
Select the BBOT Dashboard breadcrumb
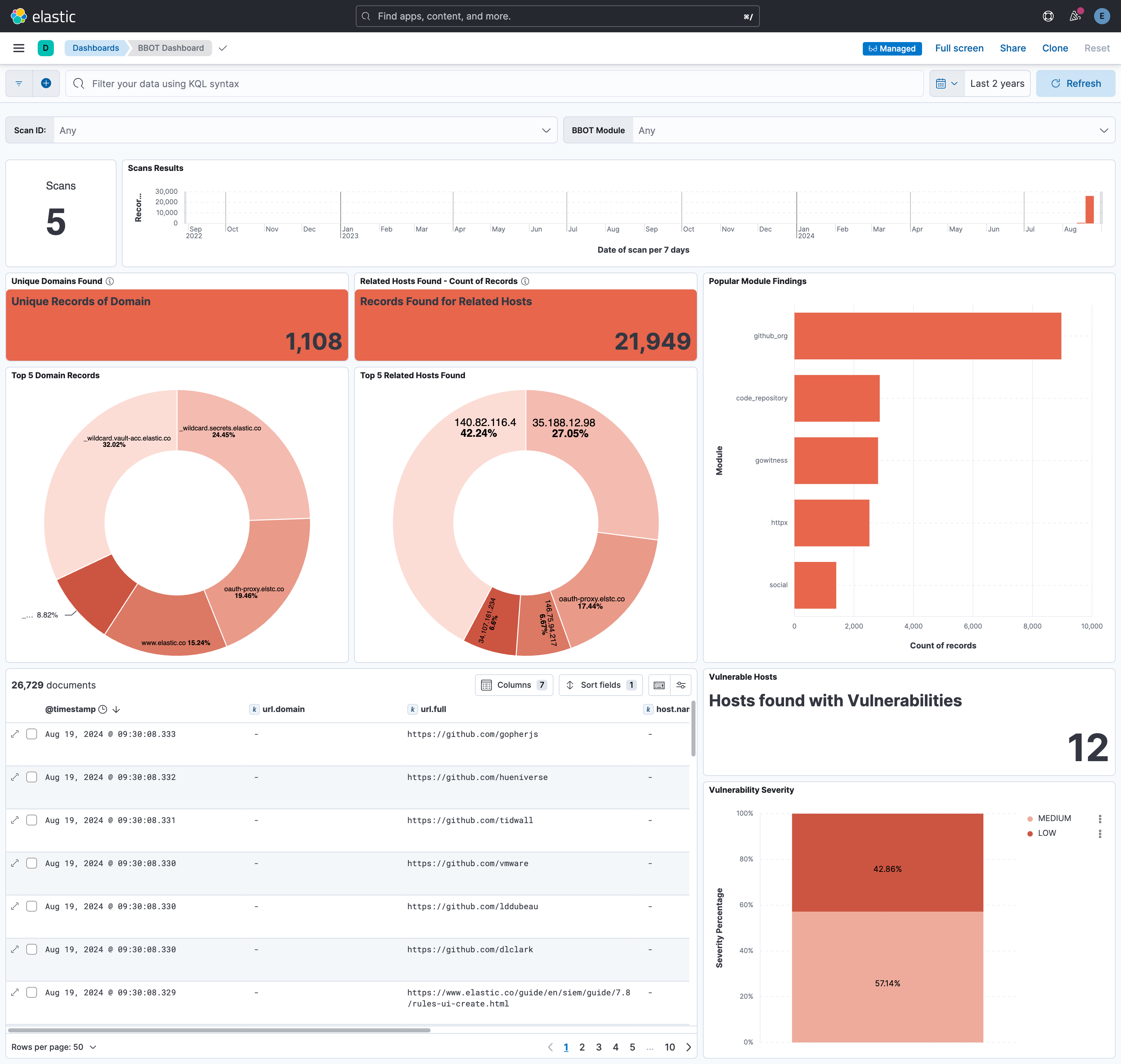(x=171, y=48)
